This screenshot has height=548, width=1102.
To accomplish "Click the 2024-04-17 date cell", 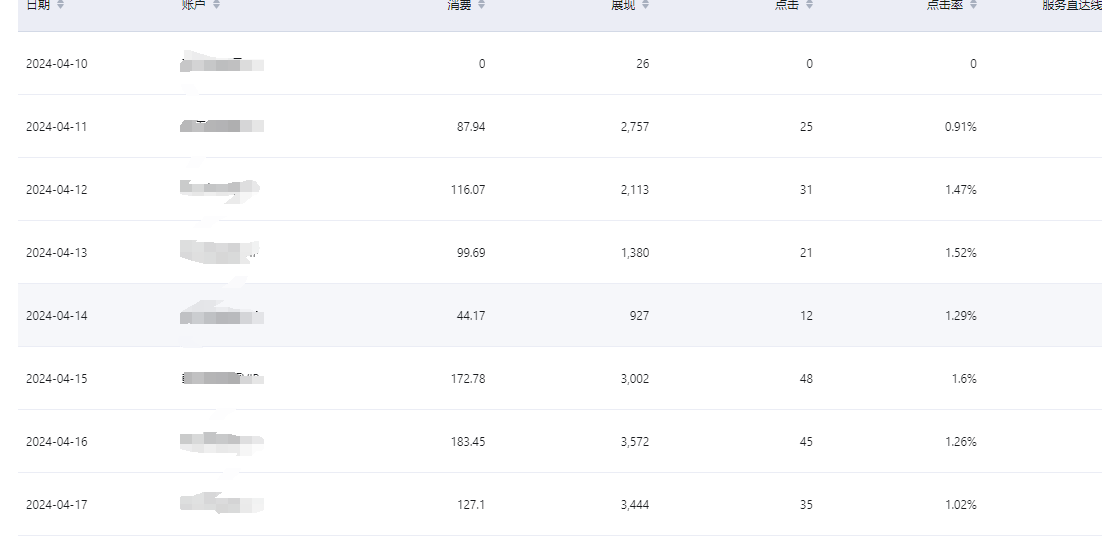I will pyautogui.click(x=56, y=505).
